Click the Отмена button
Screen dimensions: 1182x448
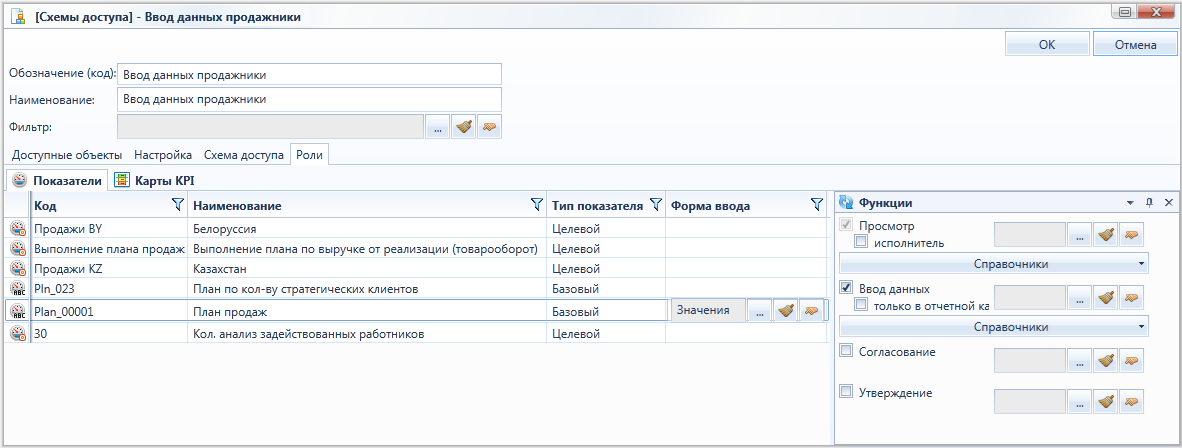pos(1135,44)
